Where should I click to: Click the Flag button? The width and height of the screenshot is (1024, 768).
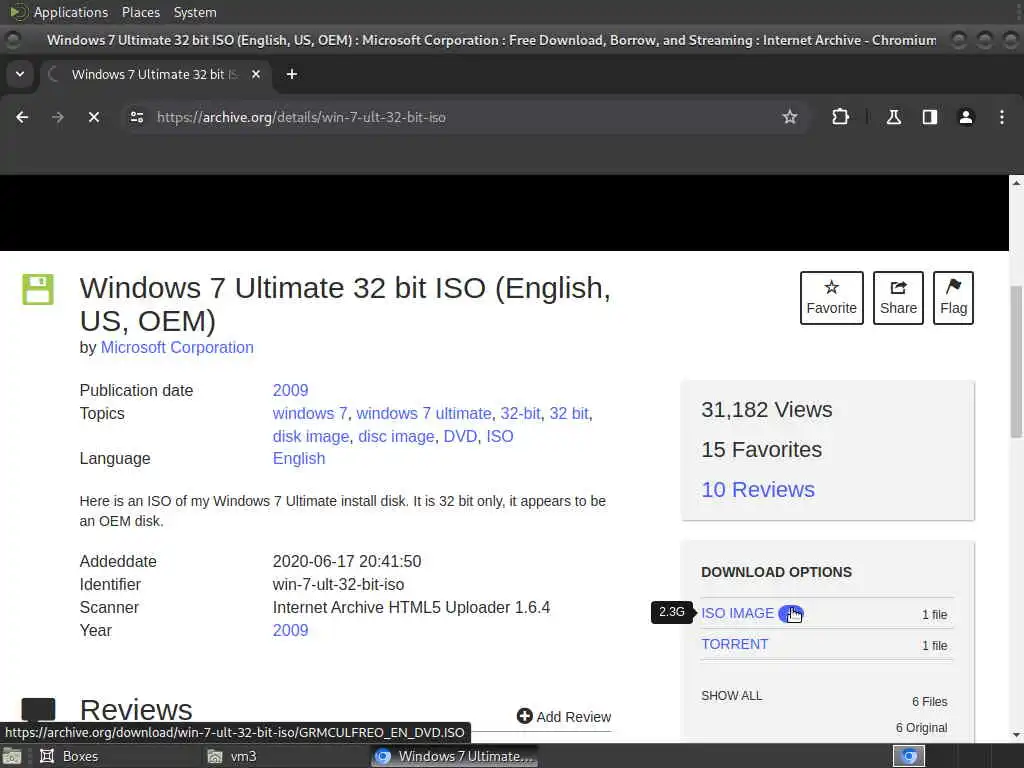pos(953,298)
